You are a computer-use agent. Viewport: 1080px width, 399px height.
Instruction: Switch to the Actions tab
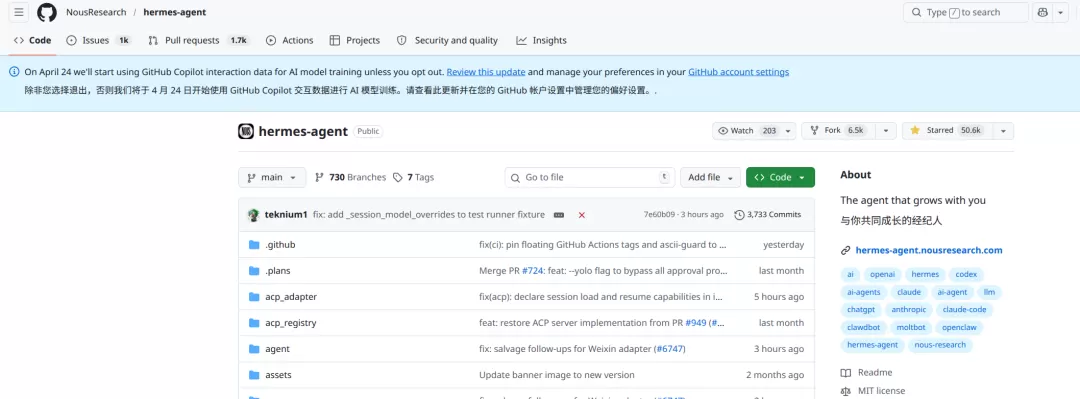click(289, 41)
